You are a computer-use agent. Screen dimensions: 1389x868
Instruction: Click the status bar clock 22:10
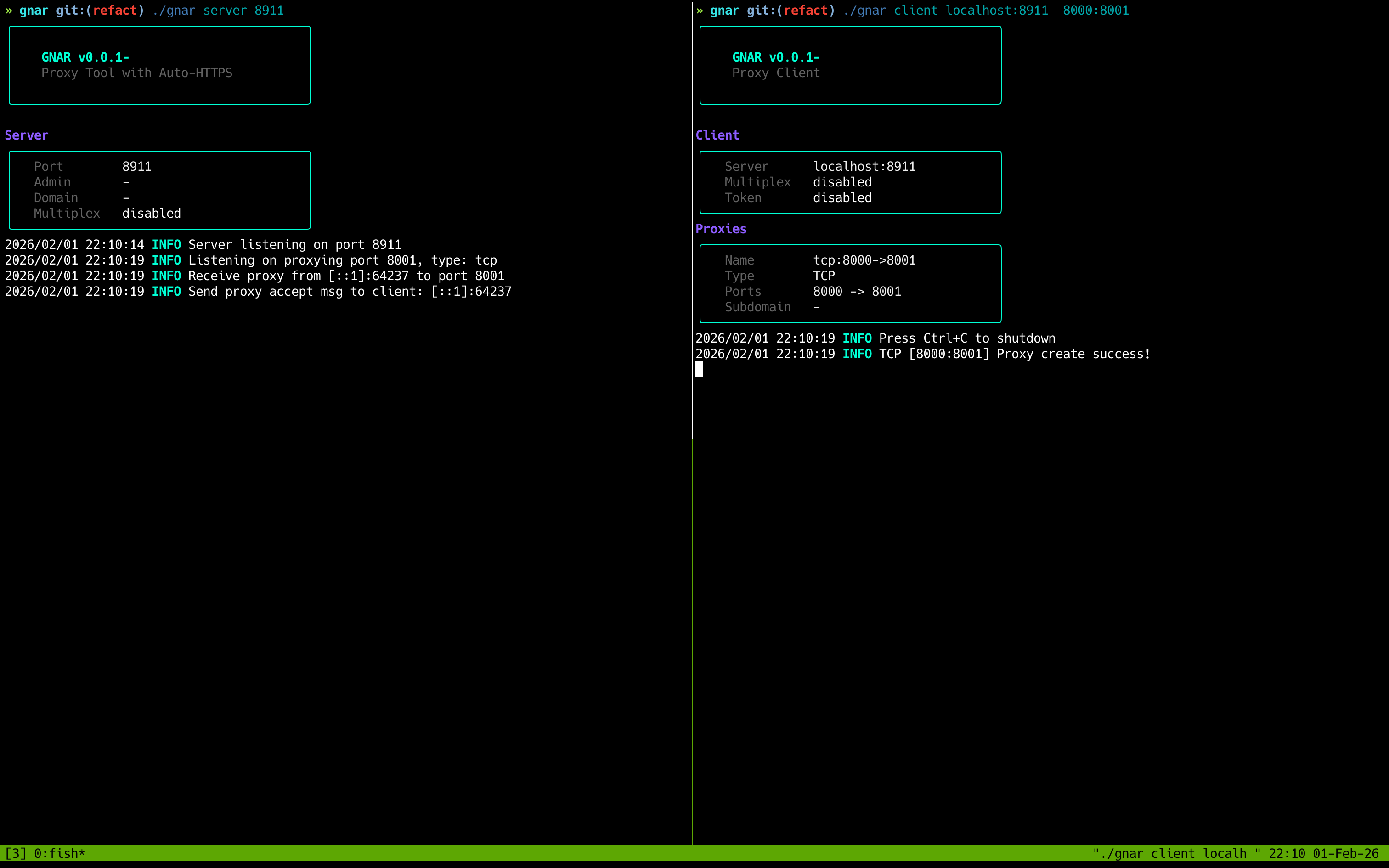point(1286,853)
